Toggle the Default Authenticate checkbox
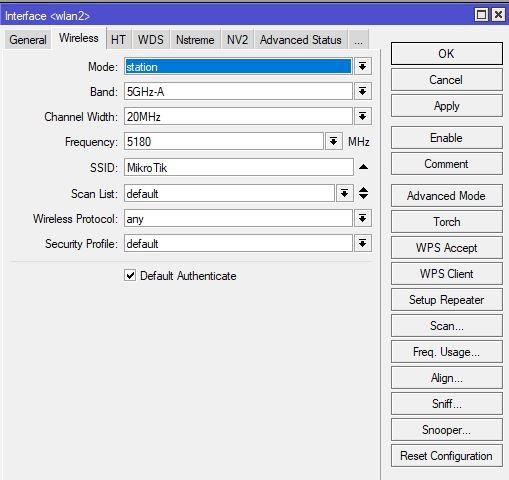The image size is (509, 480). coord(130,275)
